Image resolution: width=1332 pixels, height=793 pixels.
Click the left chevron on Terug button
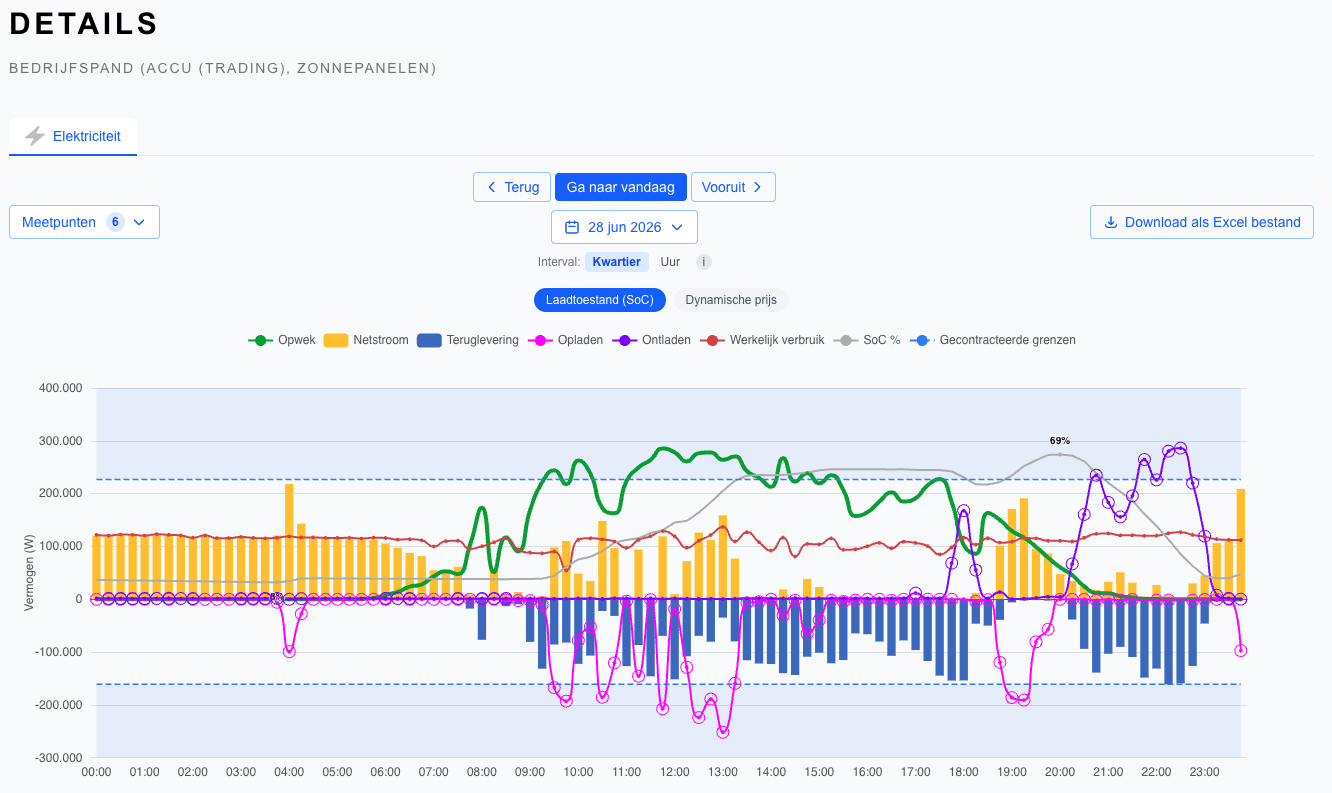click(491, 187)
